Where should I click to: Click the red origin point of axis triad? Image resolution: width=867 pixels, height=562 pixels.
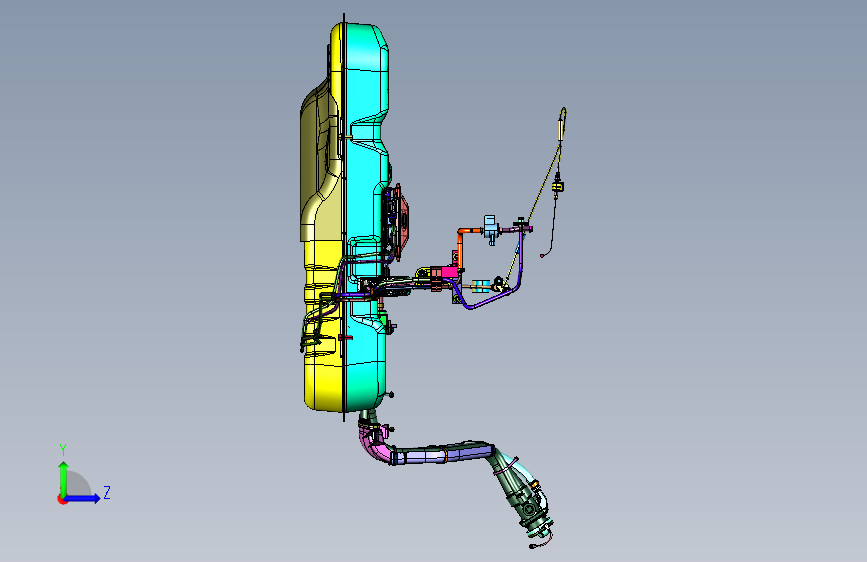click(62, 499)
